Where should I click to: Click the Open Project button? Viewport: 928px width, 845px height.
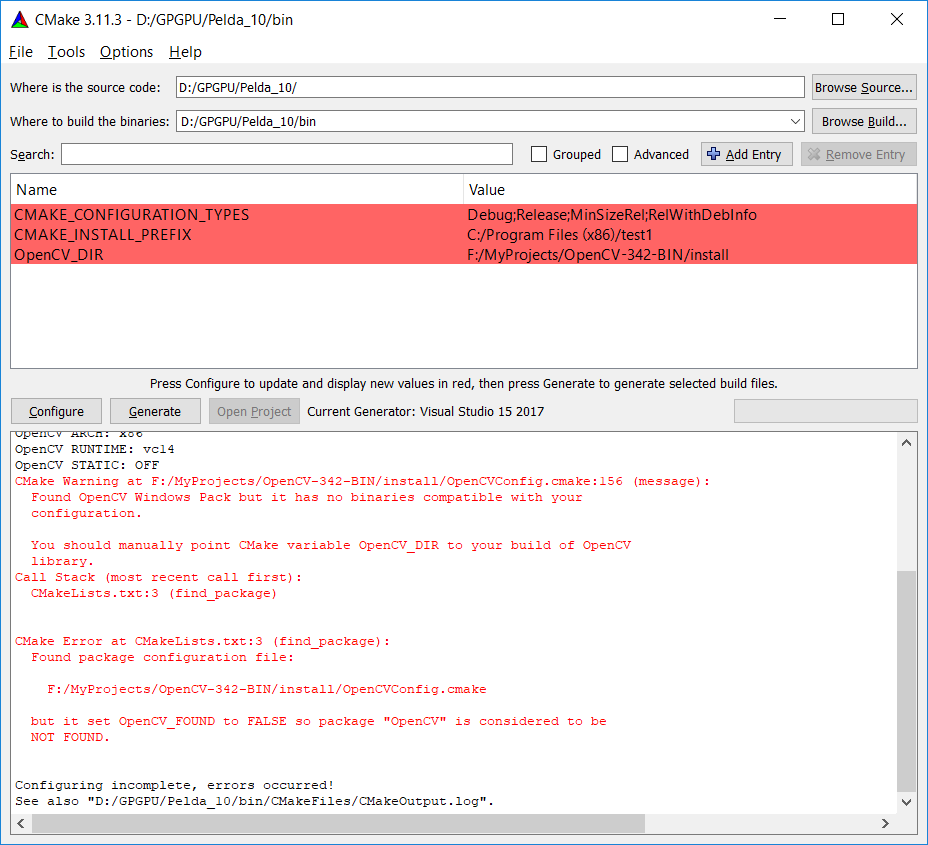(254, 411)
